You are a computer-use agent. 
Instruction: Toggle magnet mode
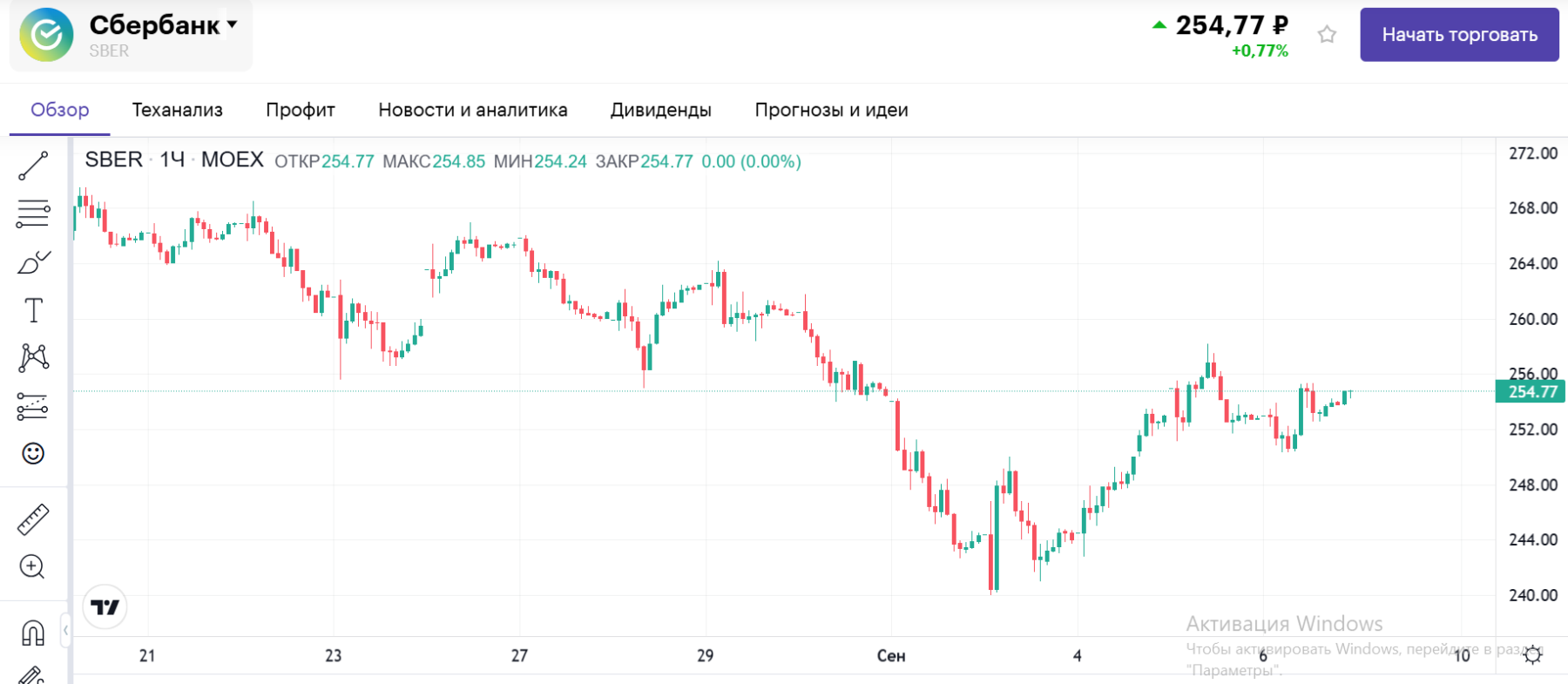coord(33,633)
